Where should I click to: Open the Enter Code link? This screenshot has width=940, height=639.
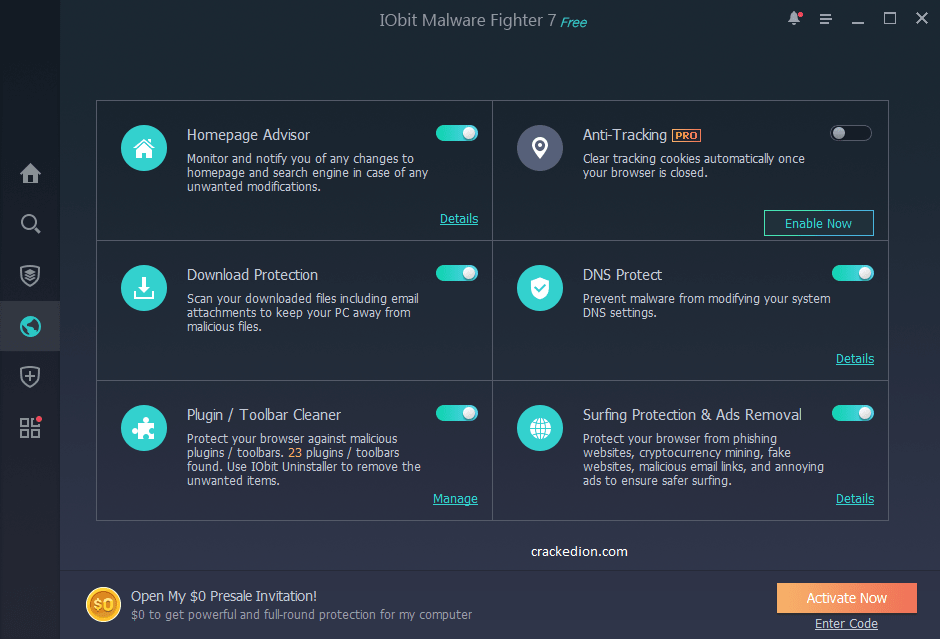click(x=846, y=624)
